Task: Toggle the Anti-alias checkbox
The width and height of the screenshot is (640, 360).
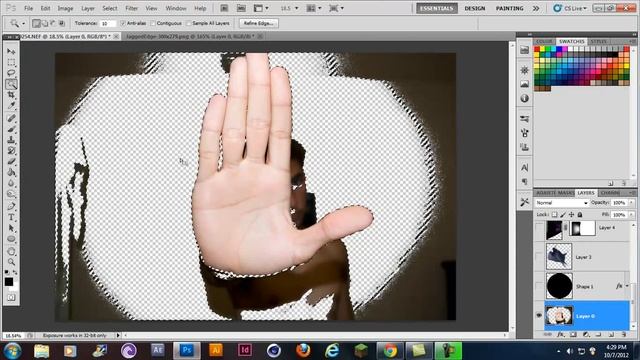Action: click(123, 23)
